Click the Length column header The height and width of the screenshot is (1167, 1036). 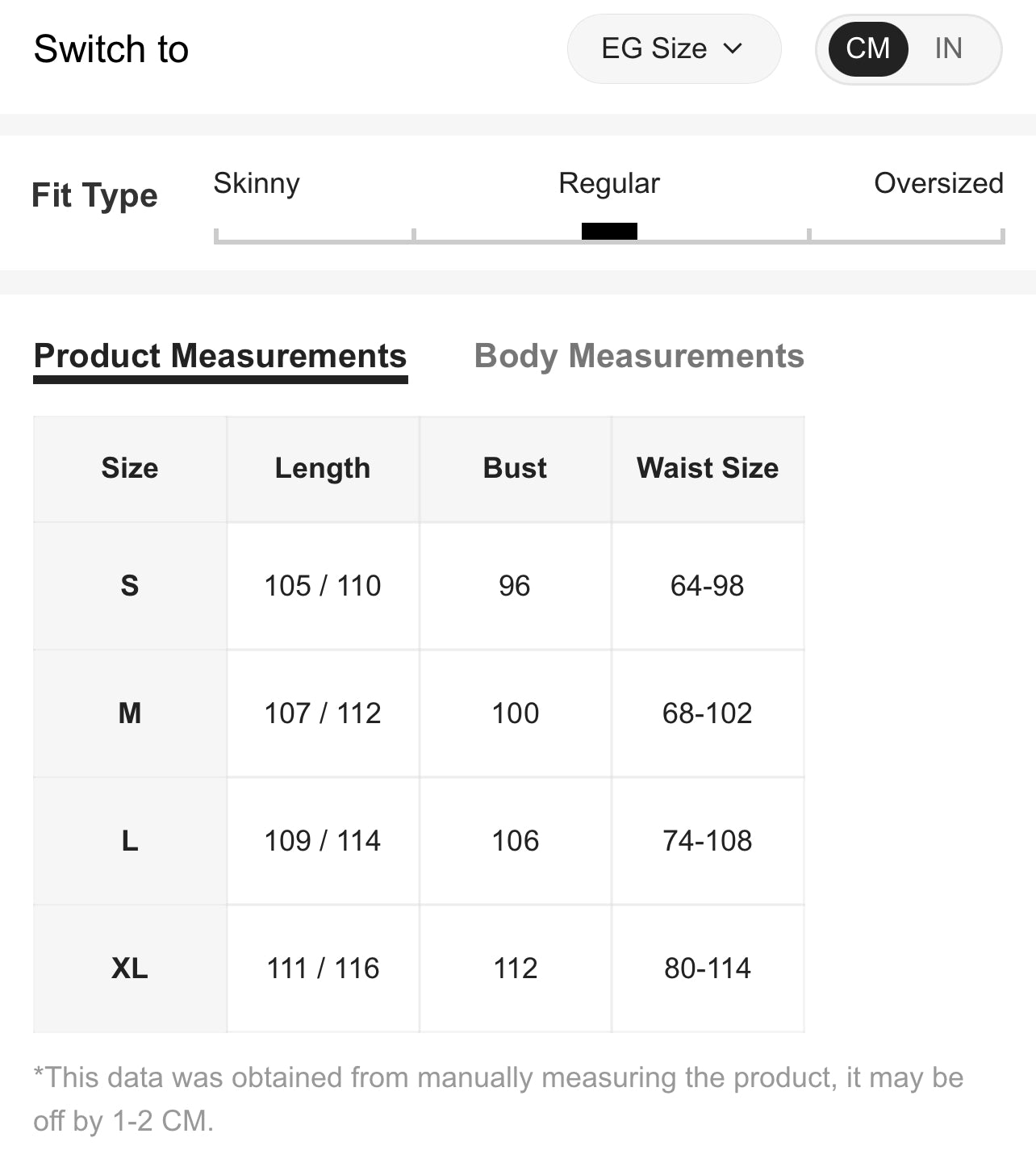(x=323, y=469)
